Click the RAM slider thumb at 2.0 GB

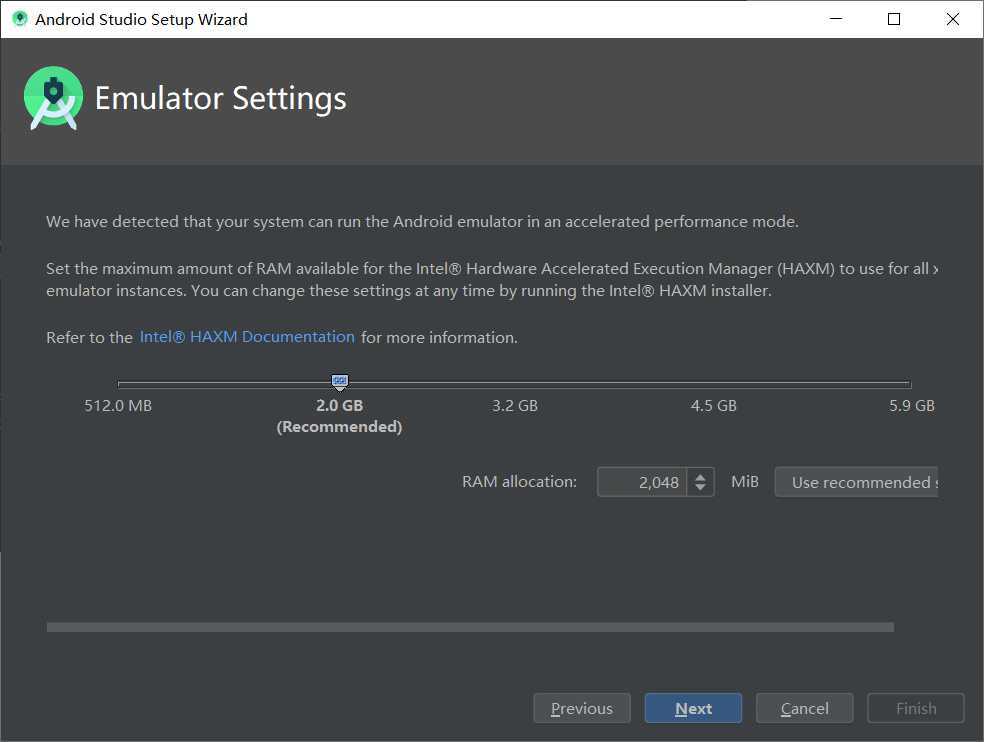click(x=340, y=381)
